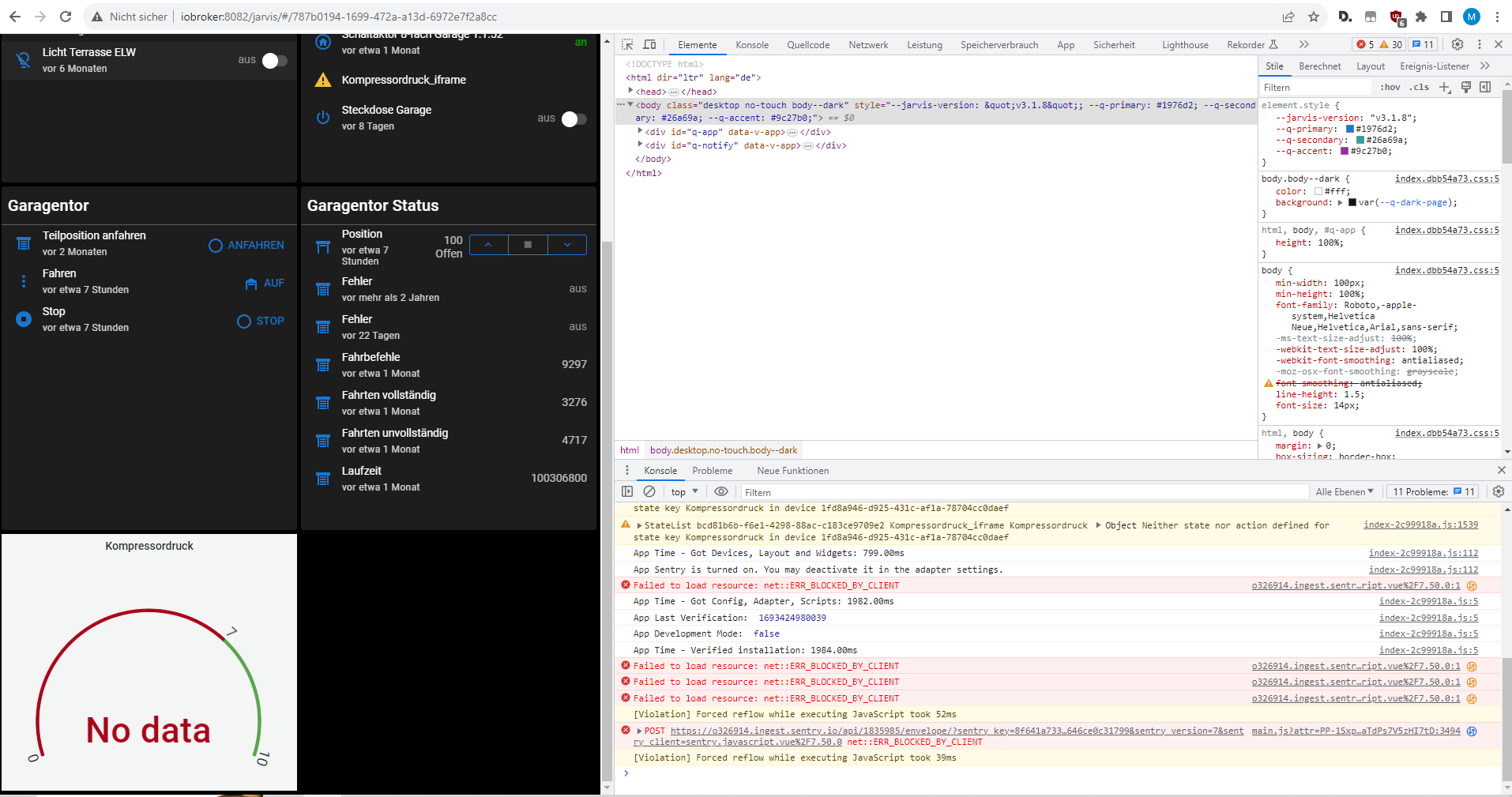Click the power icon of Steckdose Garage

[323, 118]
